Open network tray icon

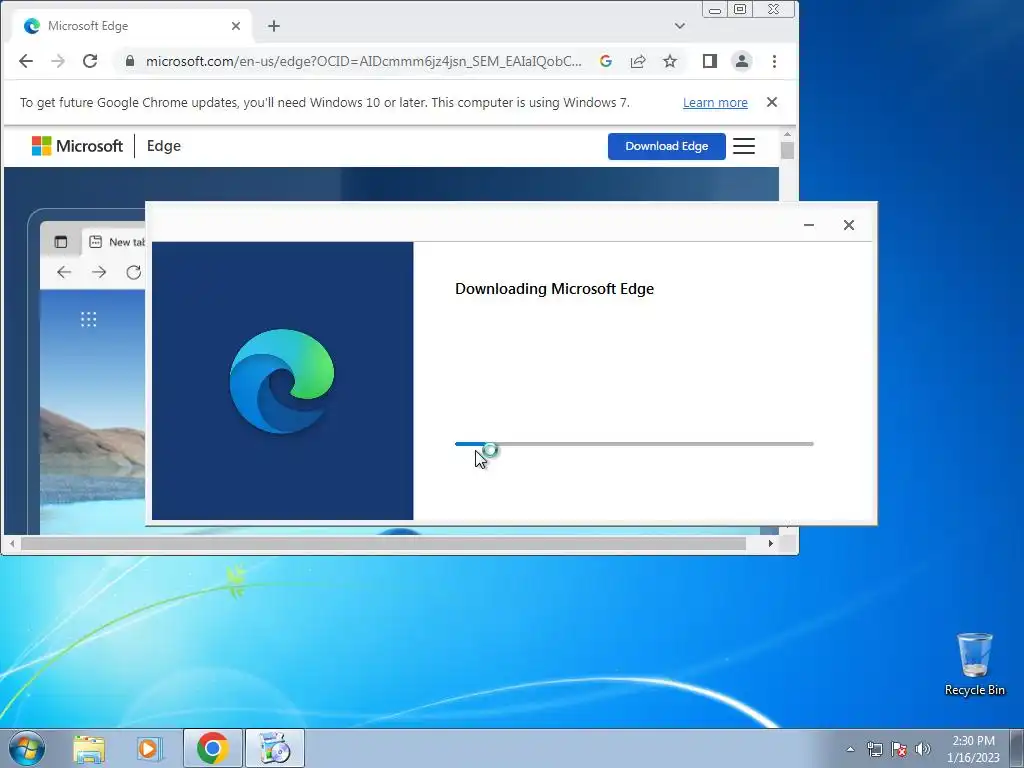[874, 749]
